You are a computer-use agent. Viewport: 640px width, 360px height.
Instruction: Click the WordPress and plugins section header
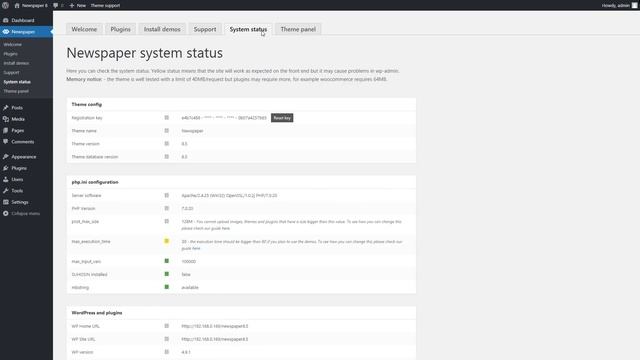pos(97,313)
